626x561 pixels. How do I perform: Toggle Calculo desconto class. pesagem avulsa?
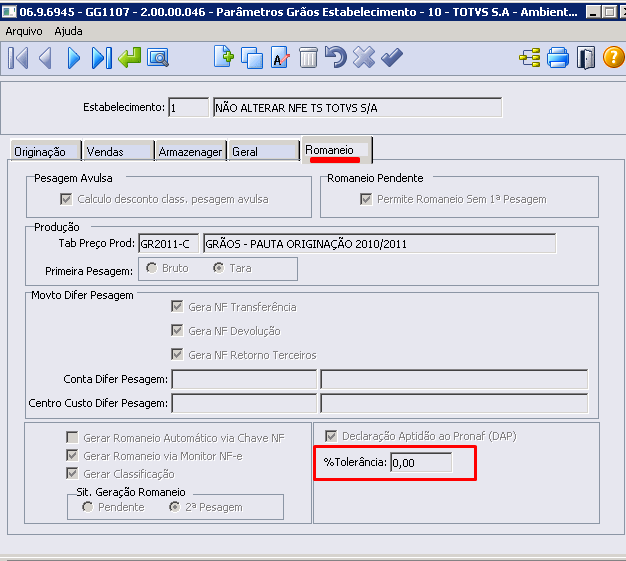pyautogui.click(x=66, y=199)
